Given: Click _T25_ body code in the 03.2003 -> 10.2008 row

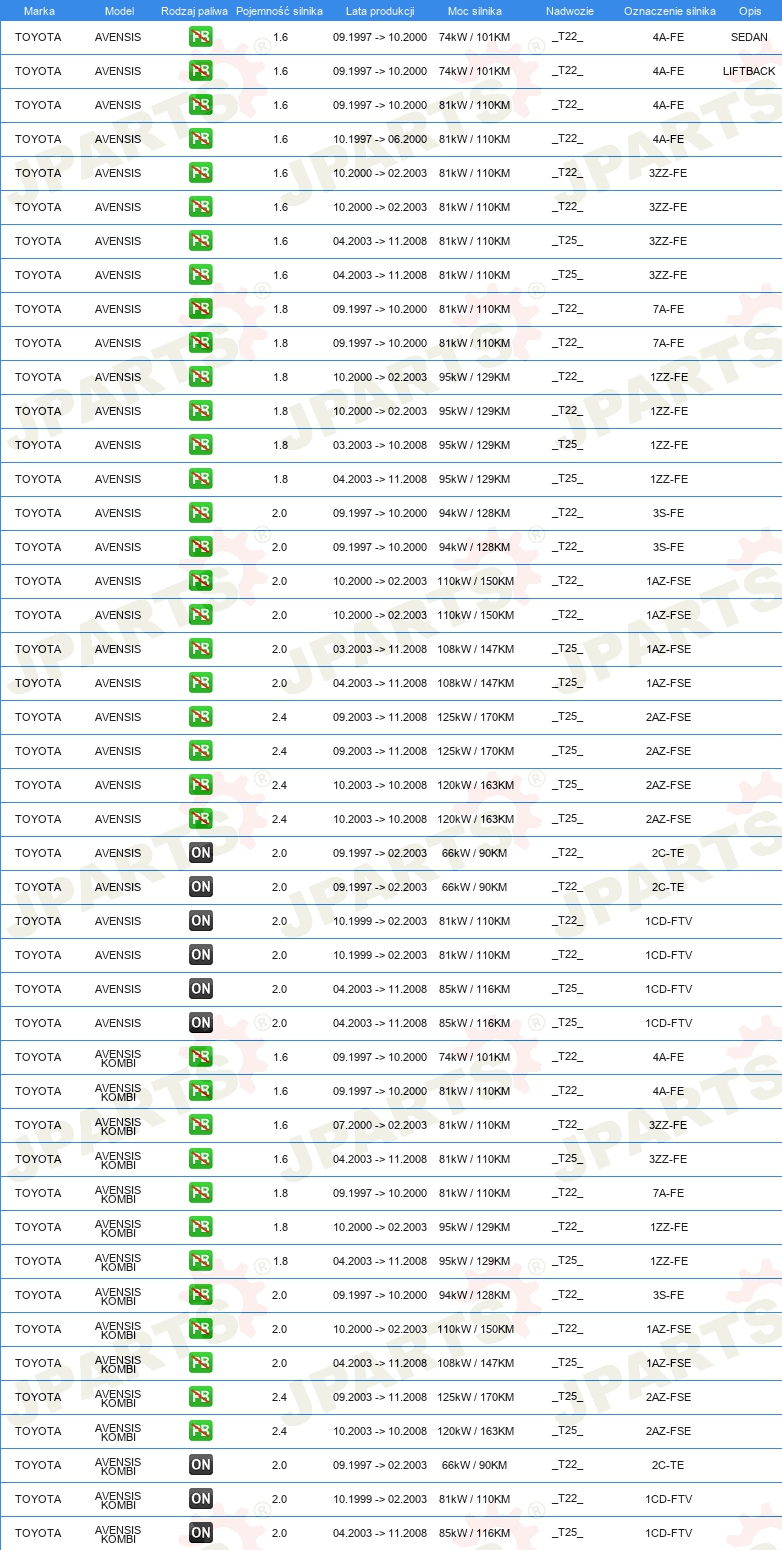Looking at the screenshot, I should [x=567, y=445].
